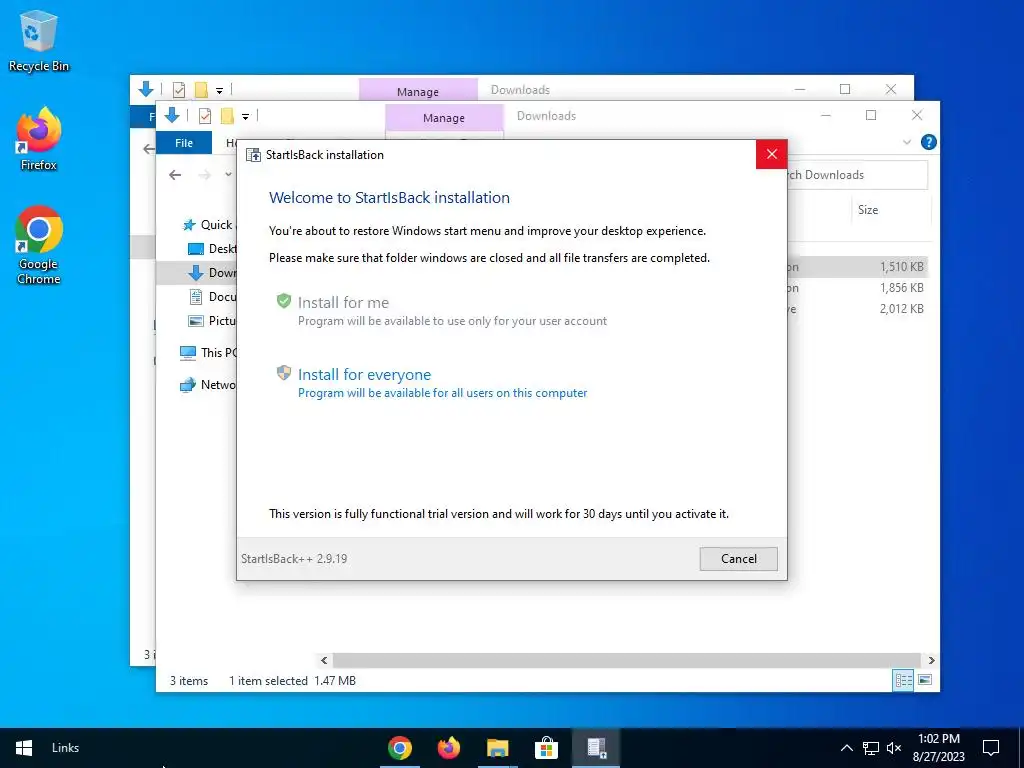Open File Explorer from the taskbar

click(498, 748)
